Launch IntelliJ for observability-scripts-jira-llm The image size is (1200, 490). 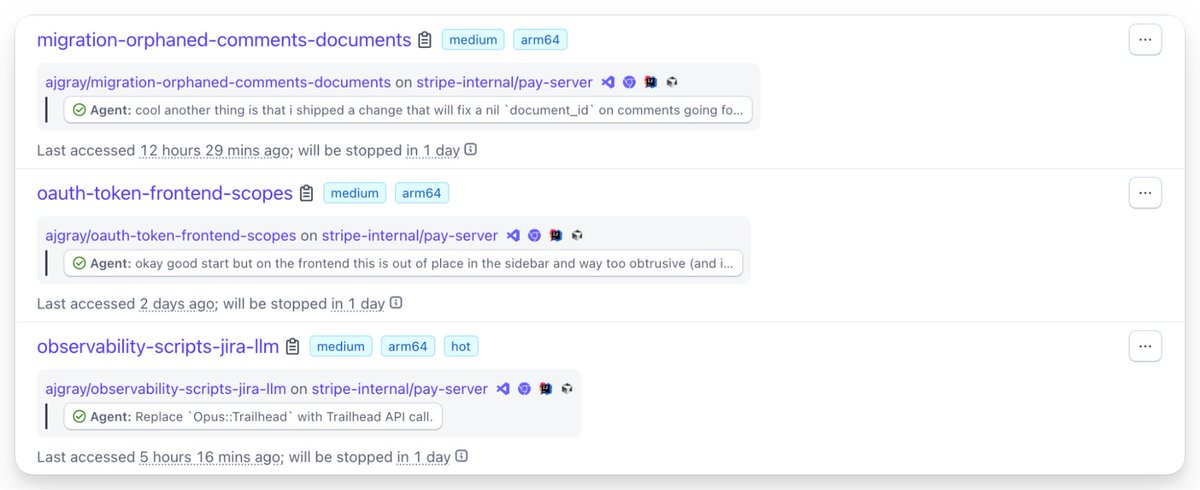coord(546,389)
